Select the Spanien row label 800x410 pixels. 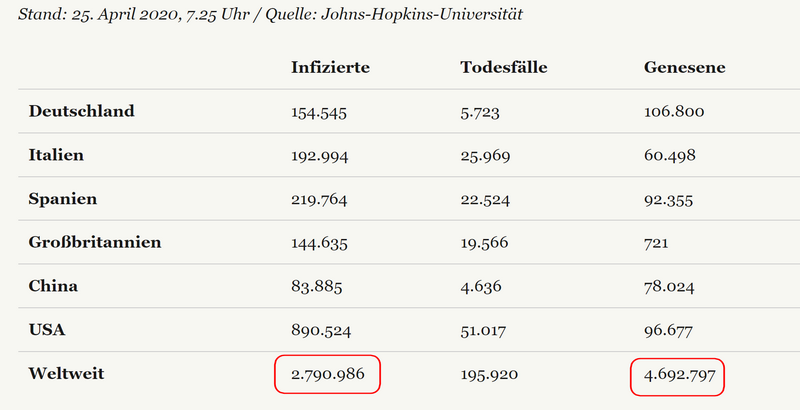[x=63, y=199]
